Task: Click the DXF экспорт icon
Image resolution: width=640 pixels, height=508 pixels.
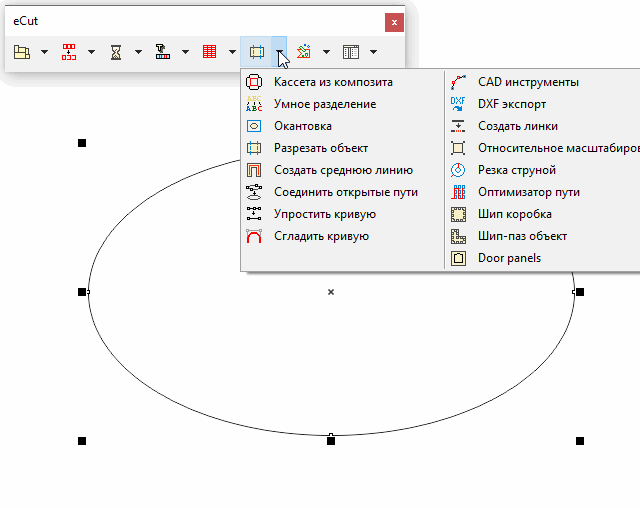Action: [458, 104]
